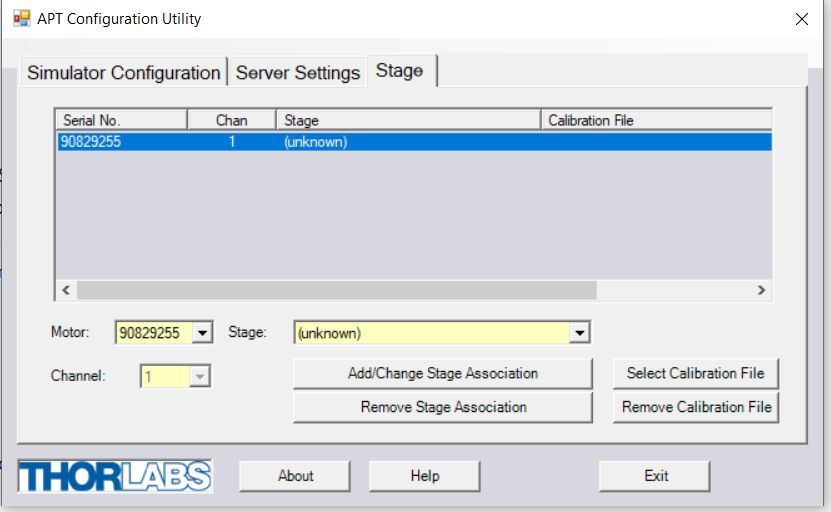Click the Serial No. column header
831x512 pixels.
pos(120,120)
